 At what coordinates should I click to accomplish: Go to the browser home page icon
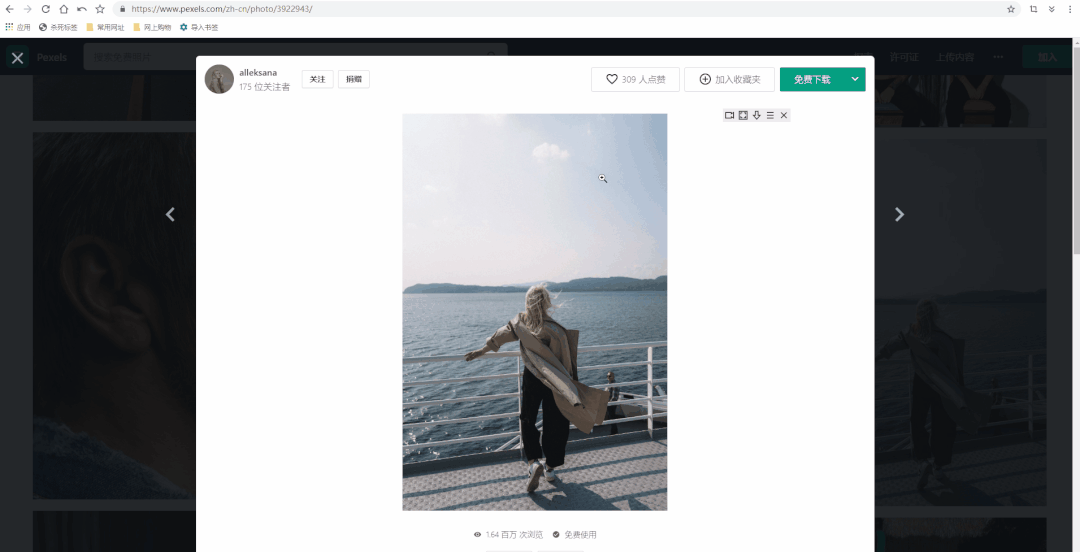click(x=63, y=9)
